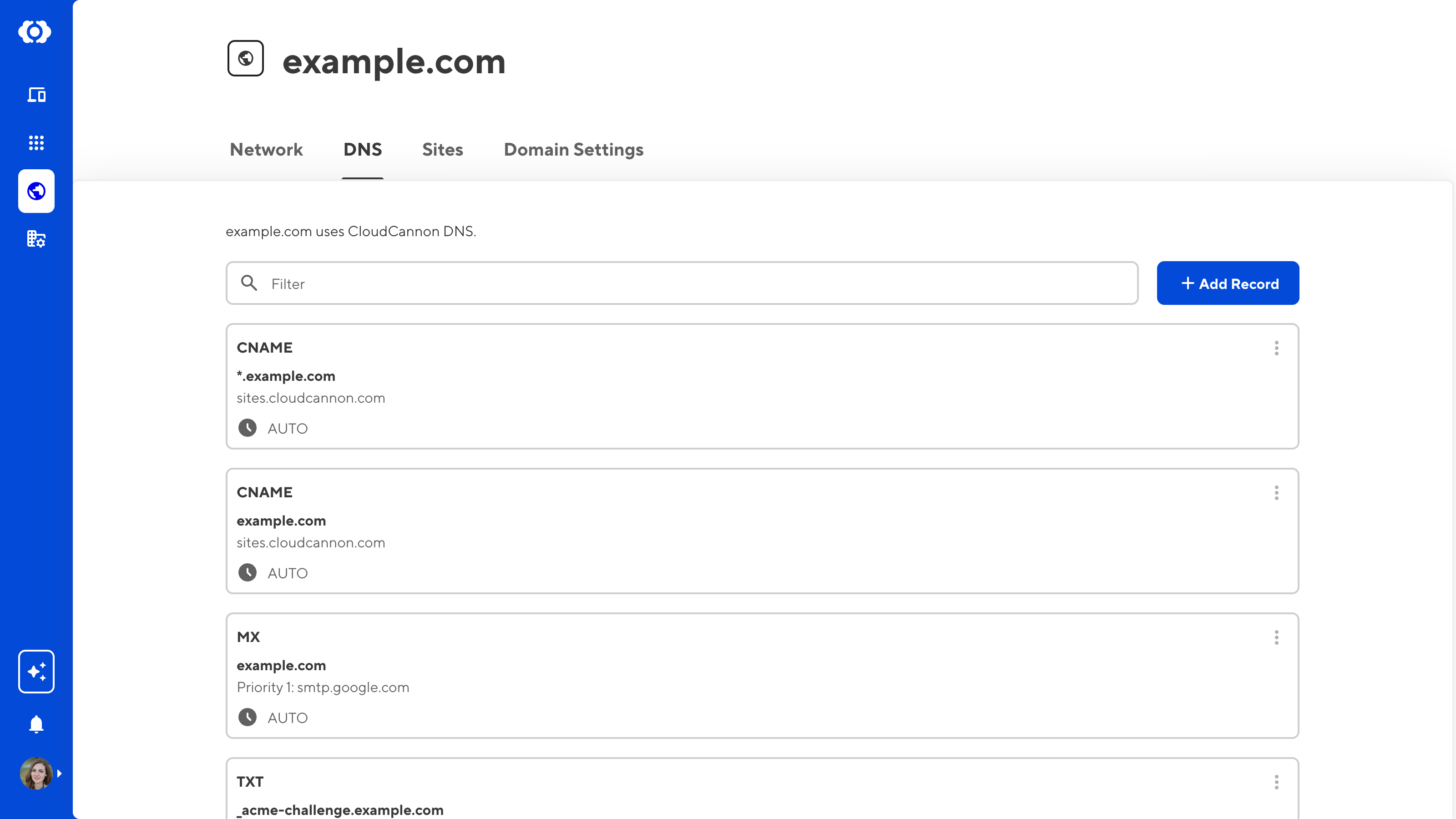Viewport: 1456px width, 819px height.
Task: Click the user profile avatar
Action: [x=36, y=773]
